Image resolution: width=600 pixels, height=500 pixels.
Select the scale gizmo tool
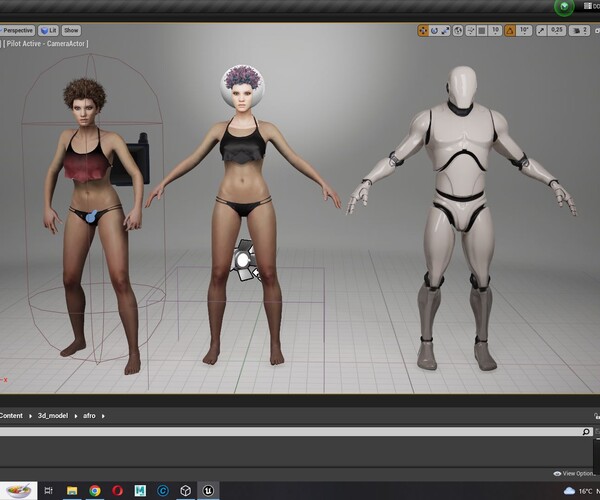[x=445, y=31]
